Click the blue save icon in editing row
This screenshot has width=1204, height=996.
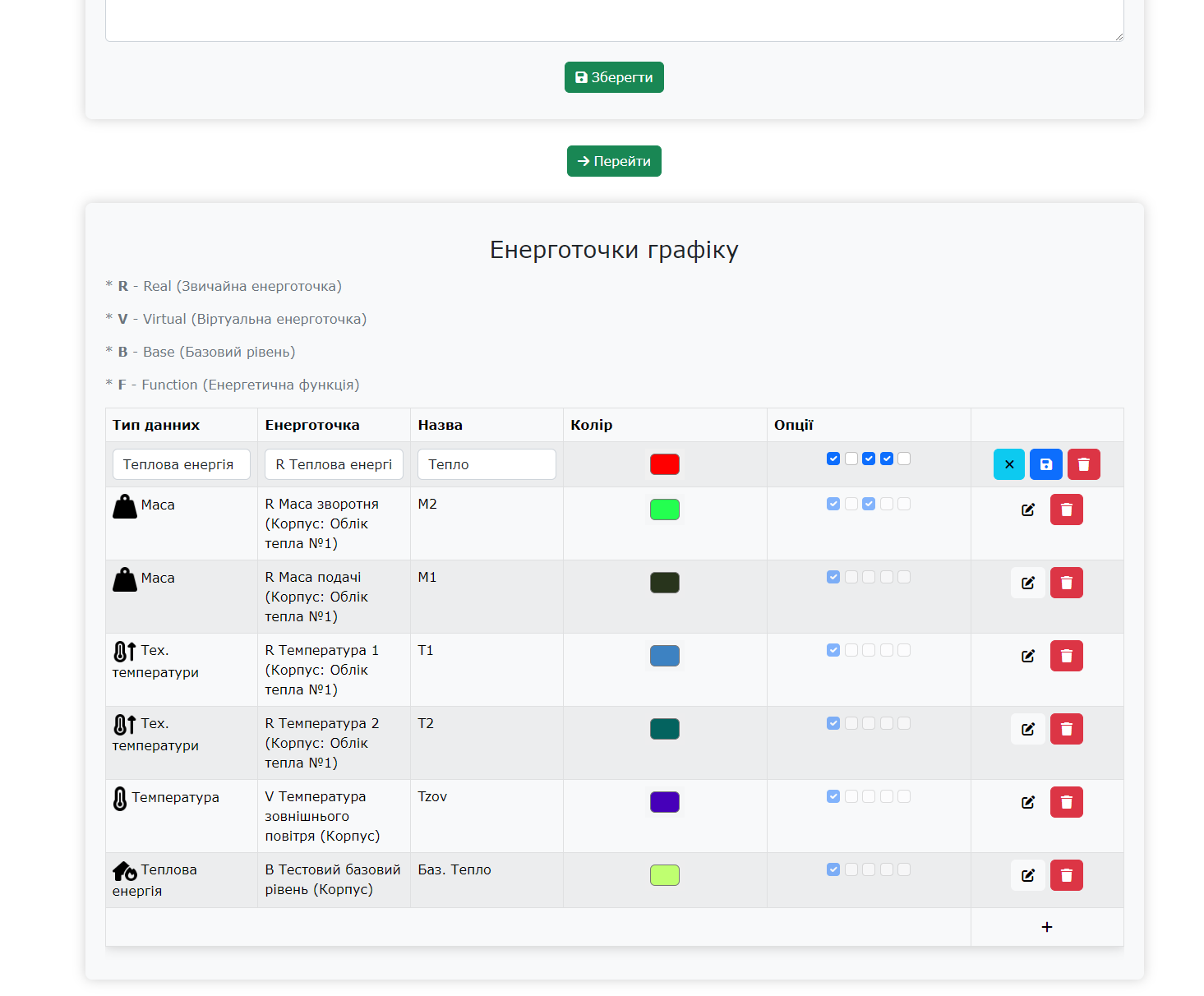pyautogui.click(x=1046, y=464)
